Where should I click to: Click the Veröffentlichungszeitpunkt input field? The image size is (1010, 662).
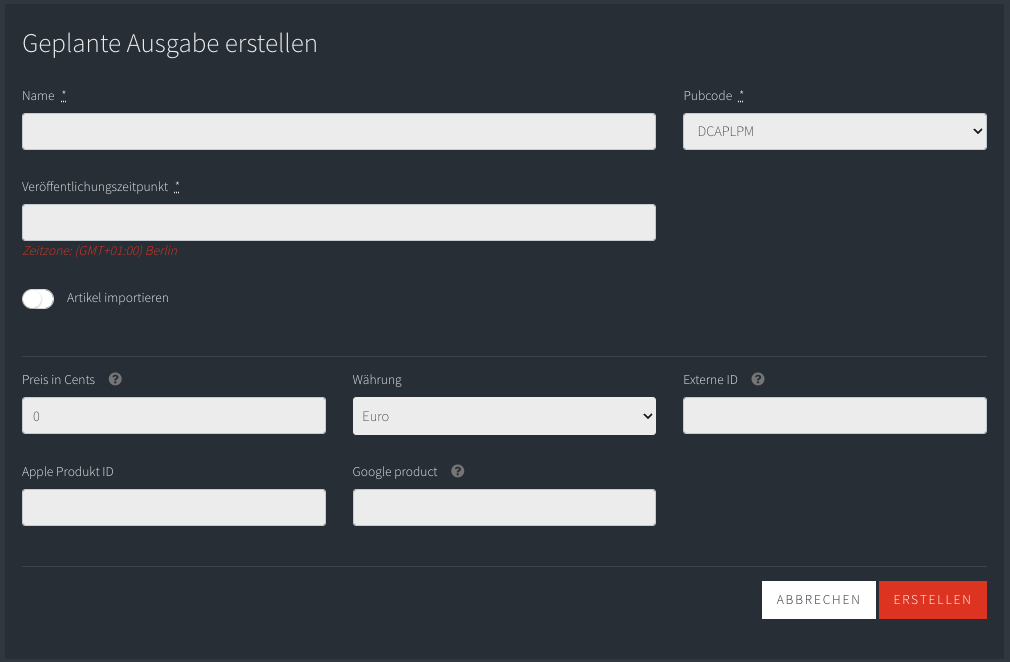(x=339, y=222)
